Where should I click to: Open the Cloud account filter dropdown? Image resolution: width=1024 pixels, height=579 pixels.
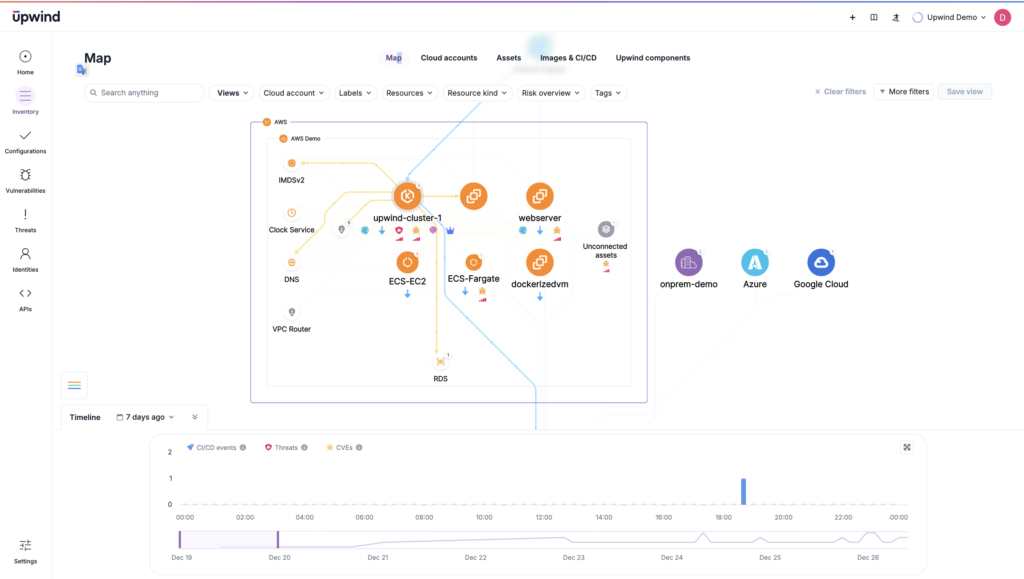293,93
